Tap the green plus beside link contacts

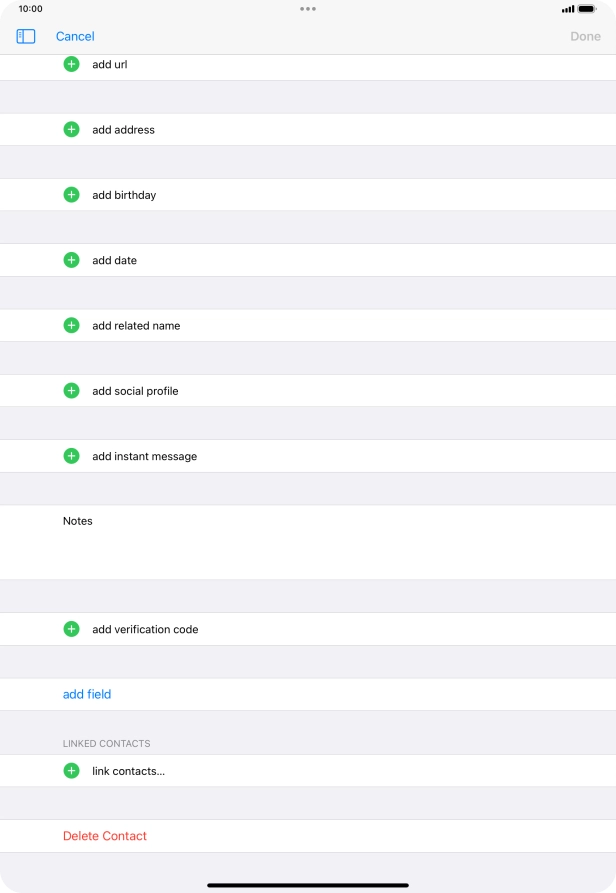pyautogui.click(x=71, y=771)
